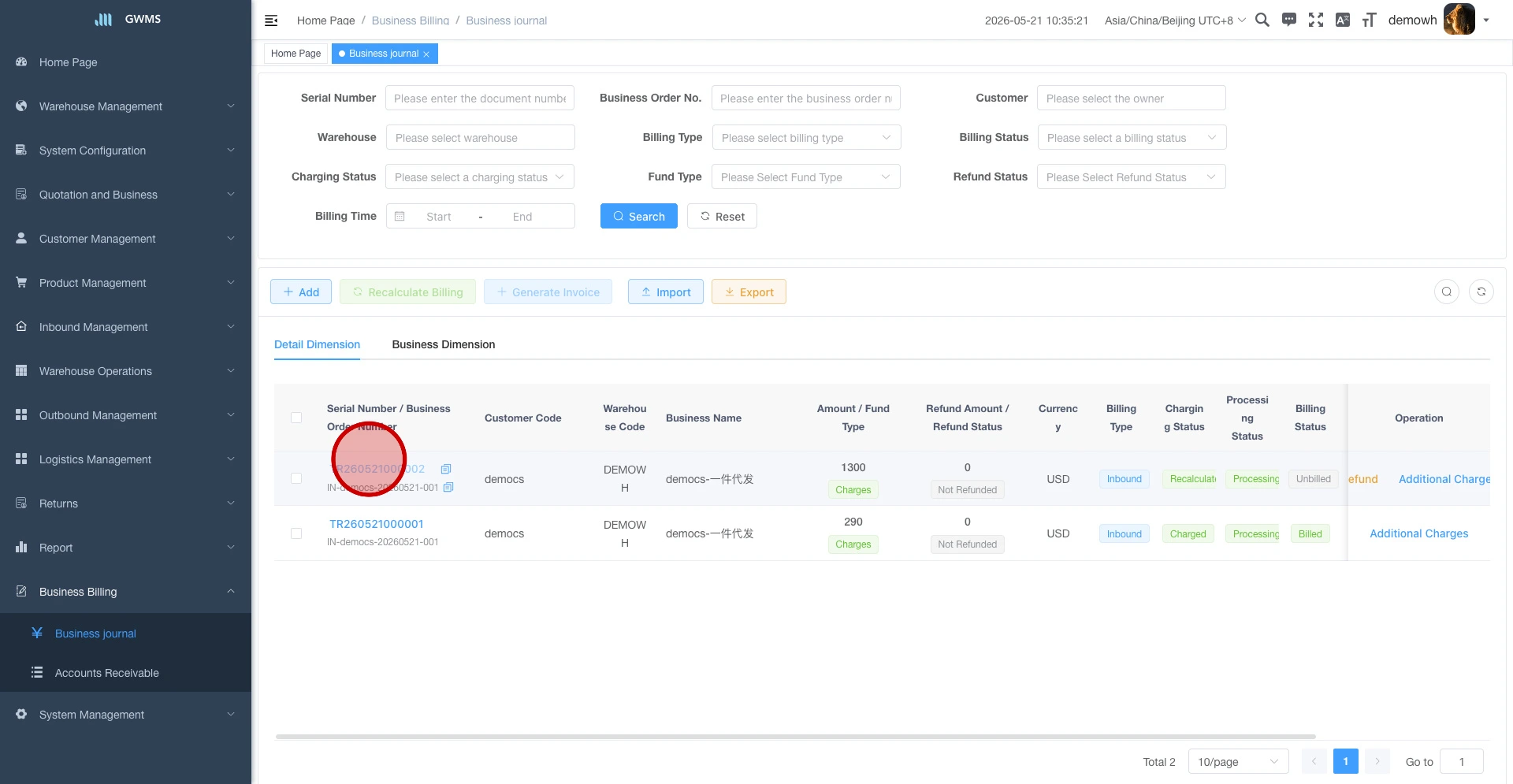Image resolution: width=1513 pixels, height=784 pixels.
Task: Open the Billing Type dropdown
Action: [x=806, y=137]
